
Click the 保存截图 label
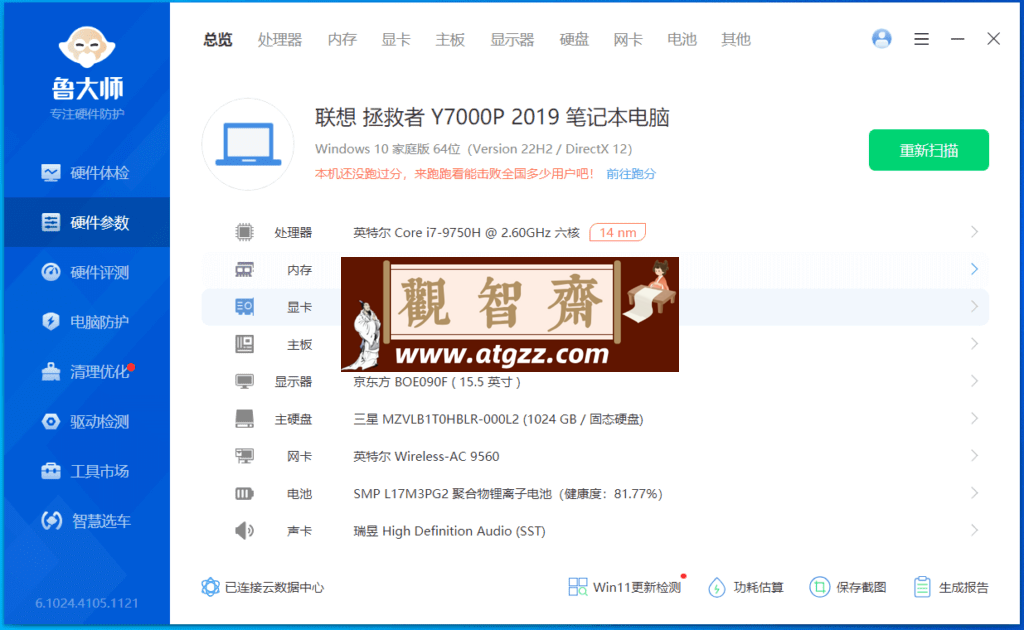click(x=861, y=588)
